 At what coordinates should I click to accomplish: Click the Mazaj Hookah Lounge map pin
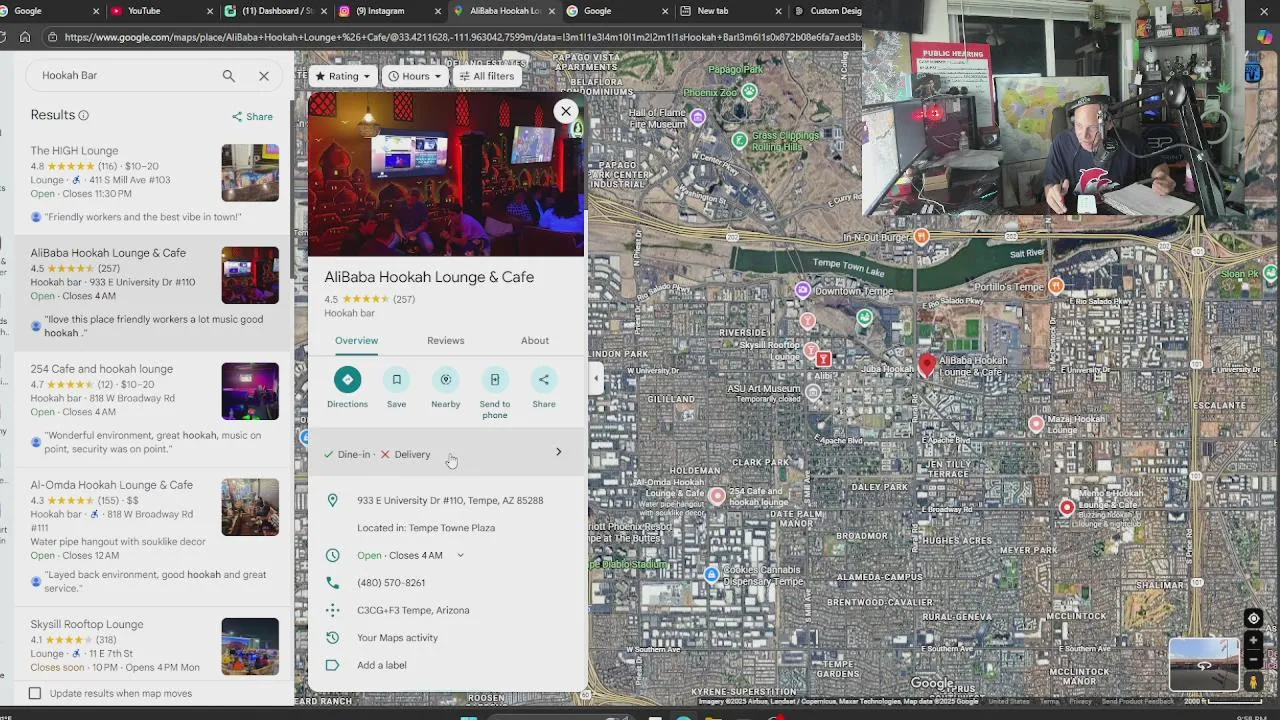coord(1036,424)
